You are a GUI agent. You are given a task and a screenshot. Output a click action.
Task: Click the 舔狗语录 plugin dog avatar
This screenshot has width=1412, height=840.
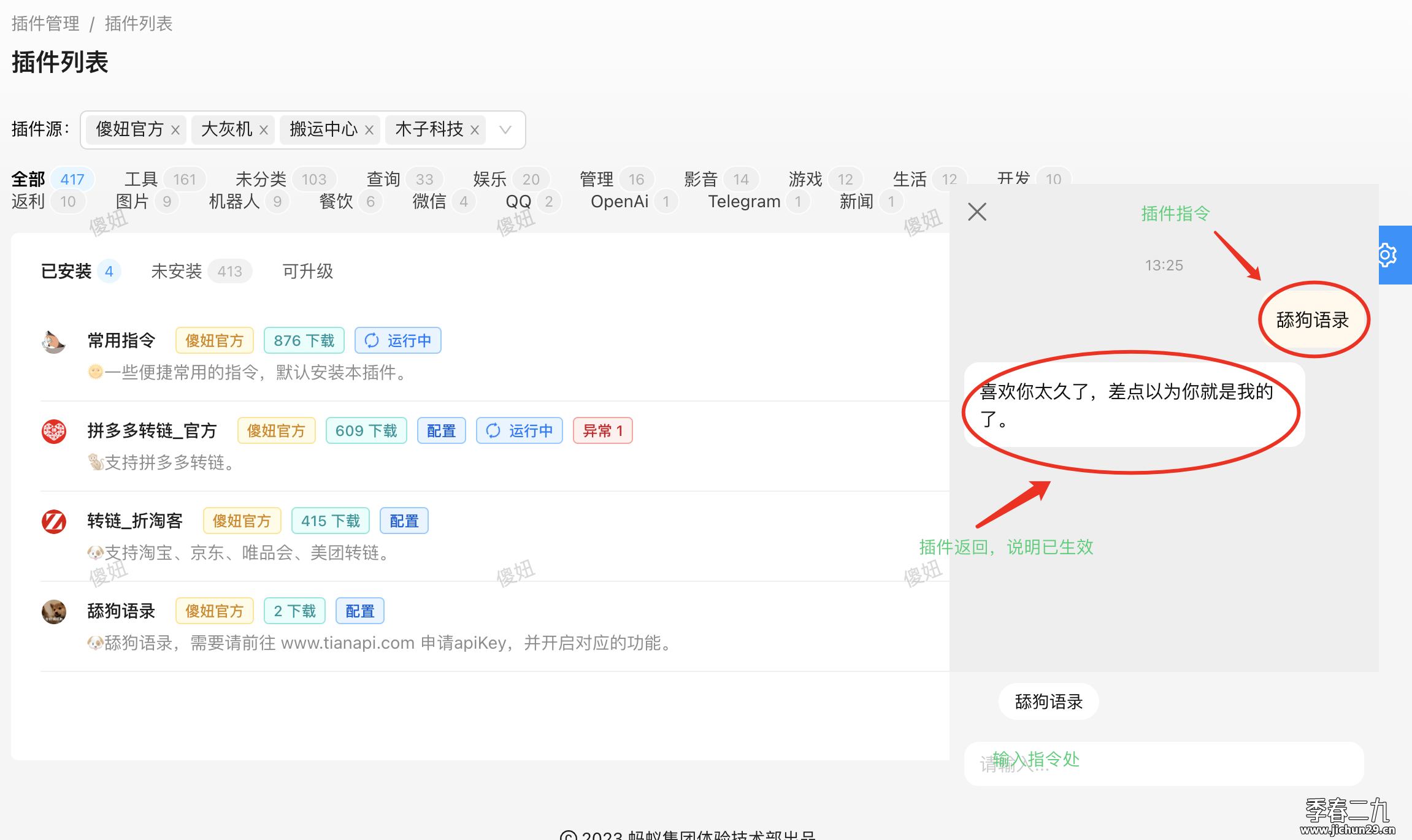coord(54,611)
